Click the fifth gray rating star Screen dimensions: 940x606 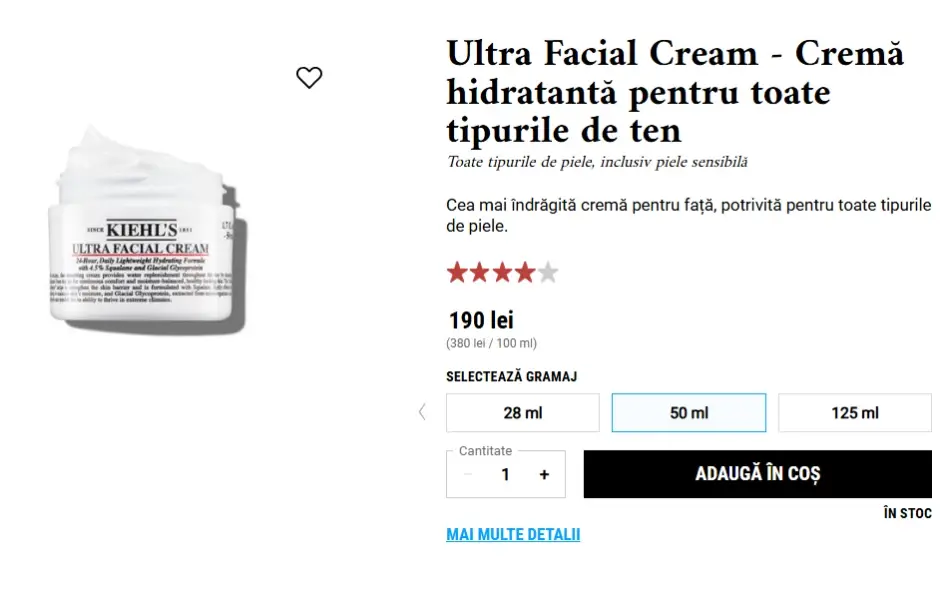coord(547,272)
